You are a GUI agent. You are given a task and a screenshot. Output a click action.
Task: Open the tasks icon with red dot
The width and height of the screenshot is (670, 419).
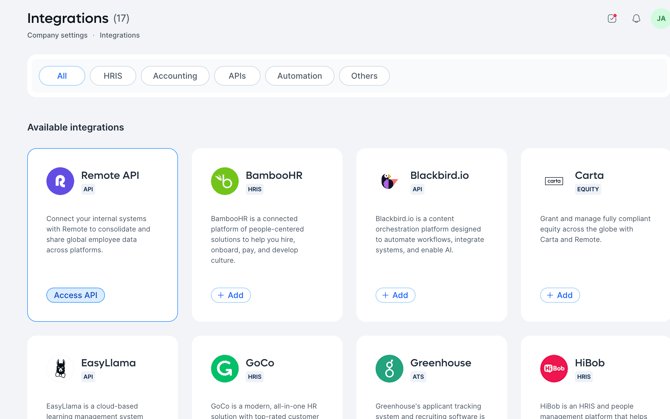[612, 18]
